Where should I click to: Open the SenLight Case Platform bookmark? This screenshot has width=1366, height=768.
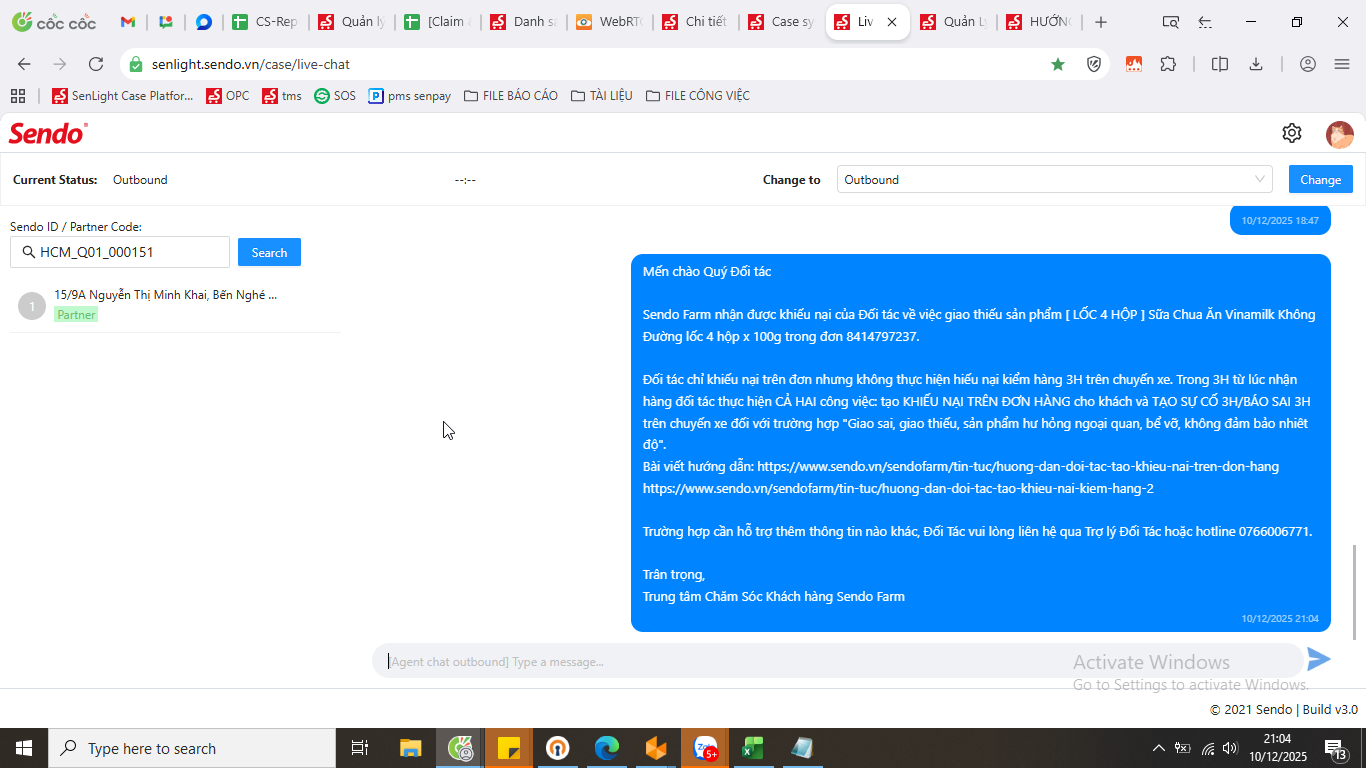pos(122,96)
